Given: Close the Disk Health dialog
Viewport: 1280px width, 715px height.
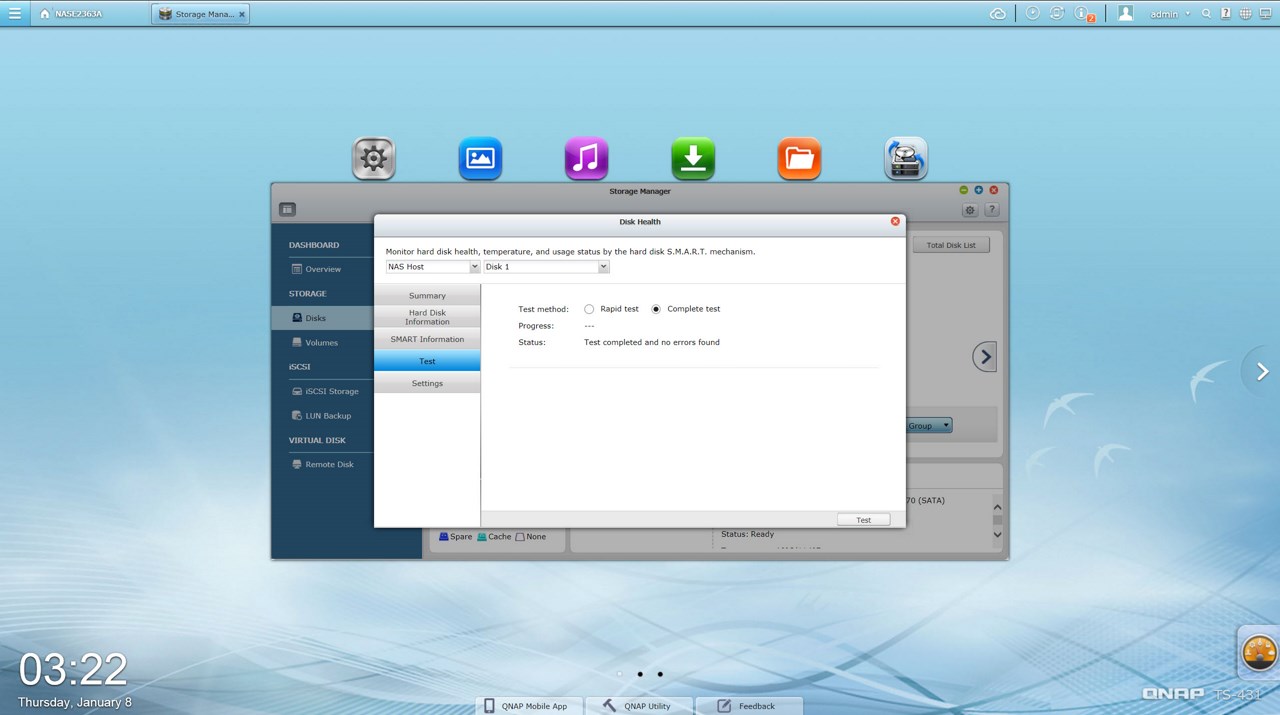Looking at the screenshot, I should coord(895,221).
